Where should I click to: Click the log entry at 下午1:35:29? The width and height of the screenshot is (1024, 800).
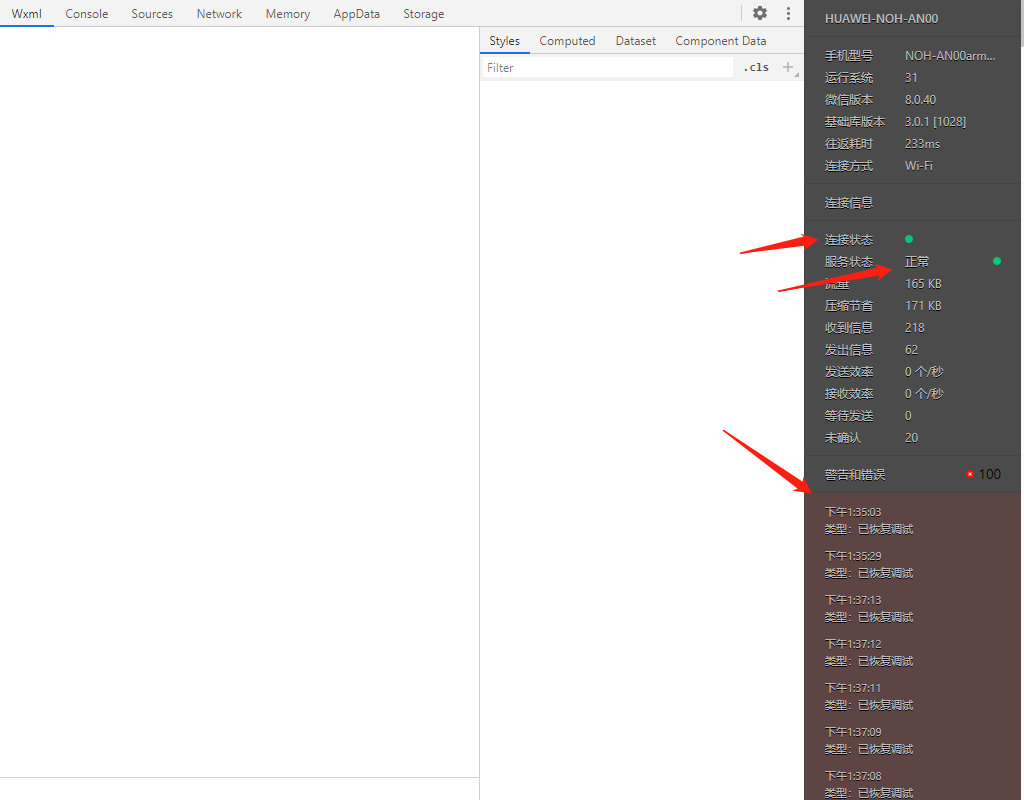point(869,565)
